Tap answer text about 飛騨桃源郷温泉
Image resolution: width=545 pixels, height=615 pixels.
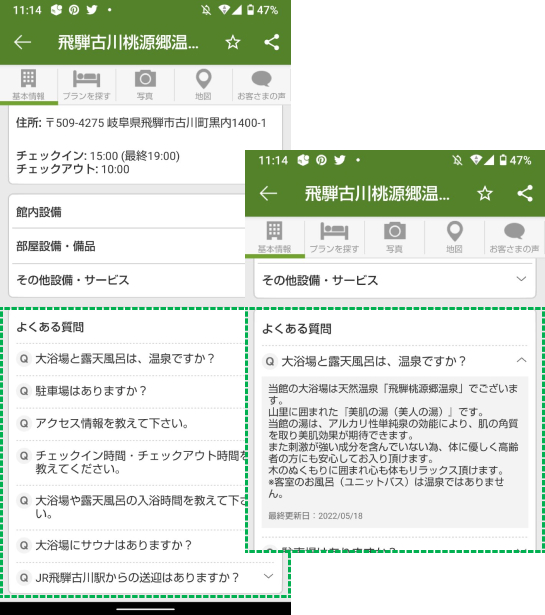(x=393, y=441)
